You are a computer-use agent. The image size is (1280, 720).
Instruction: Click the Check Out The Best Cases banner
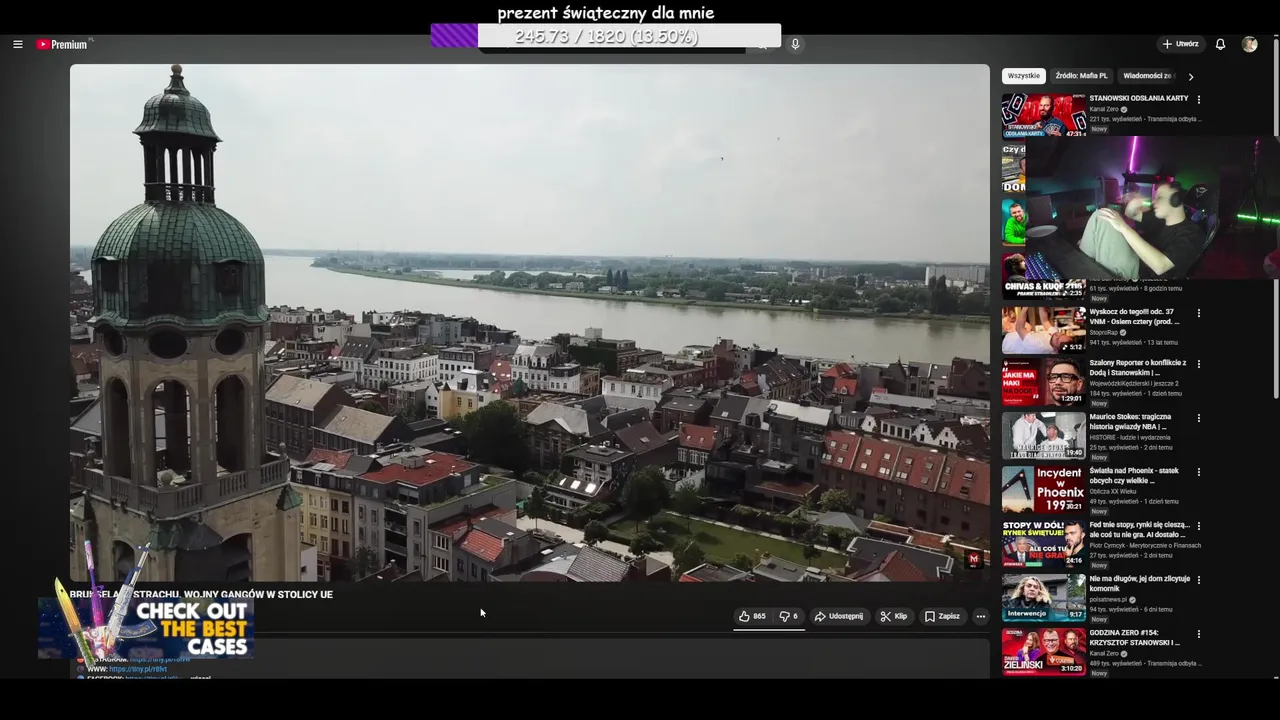(146, 626)
